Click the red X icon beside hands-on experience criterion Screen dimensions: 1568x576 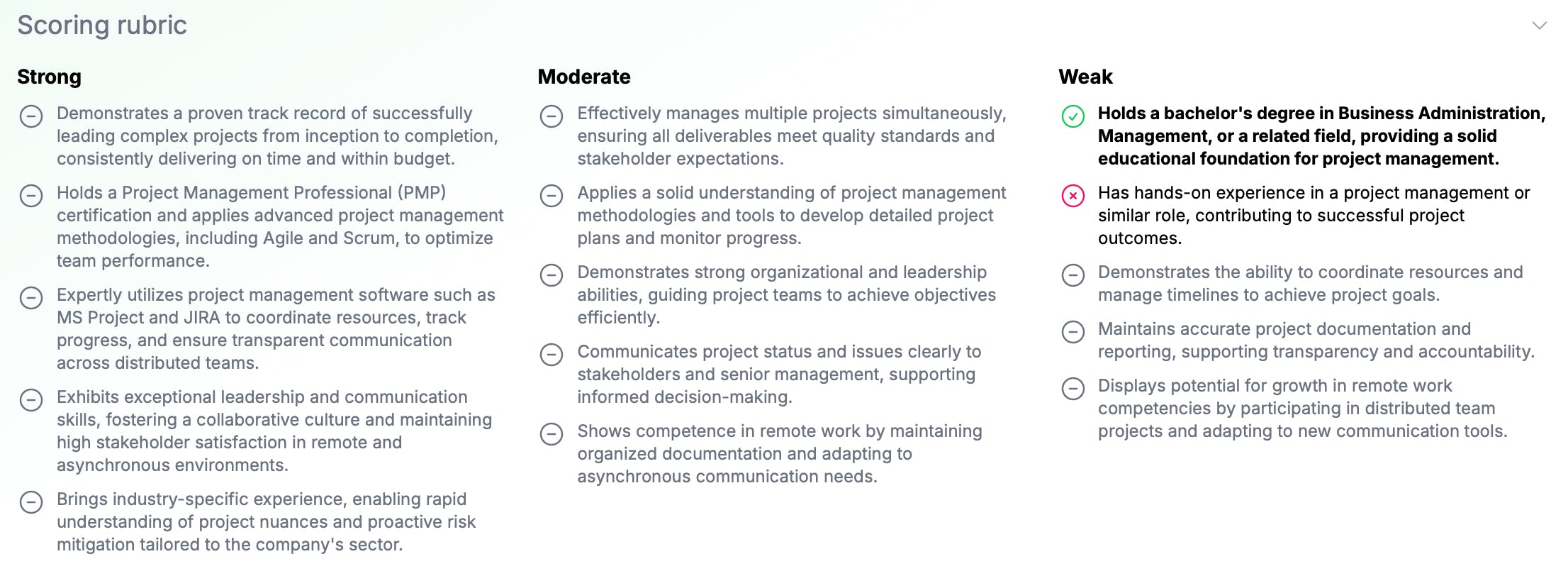pyautogui.click(x=1073, y=195)
